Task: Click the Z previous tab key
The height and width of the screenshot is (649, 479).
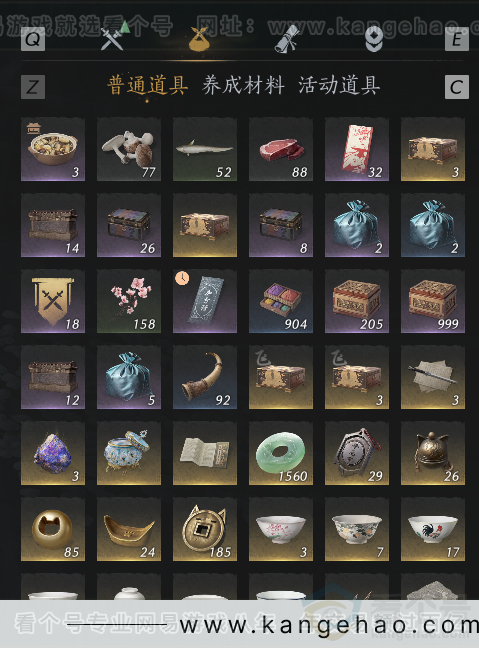Action: pyautogui.click(x=33, y=87)
